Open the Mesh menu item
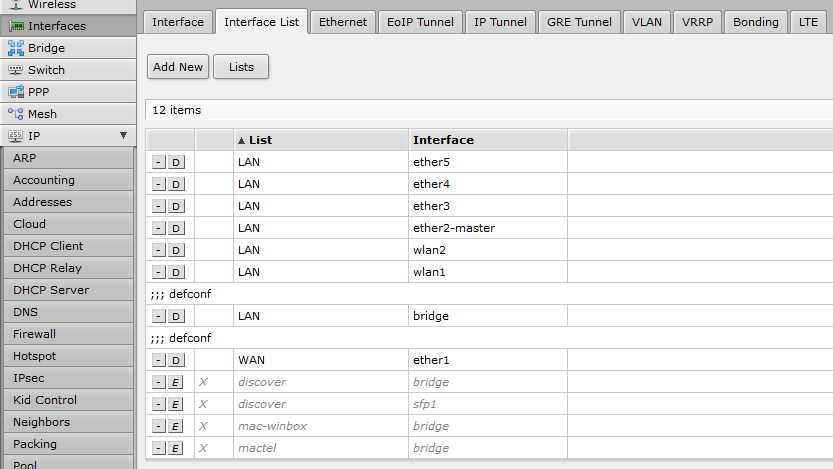 pos(68,114)
